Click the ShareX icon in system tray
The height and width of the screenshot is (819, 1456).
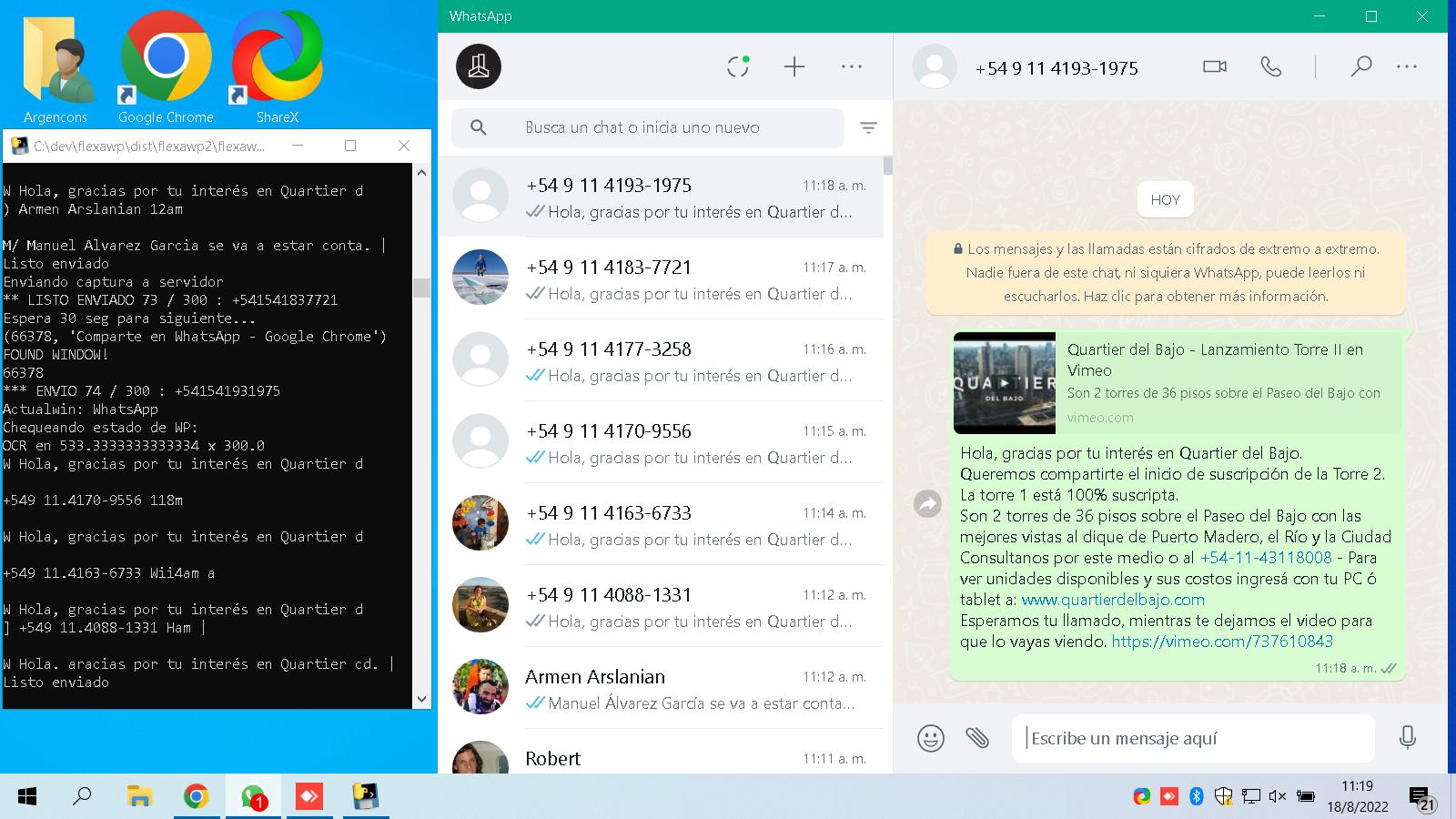[x=1142, y=796]
